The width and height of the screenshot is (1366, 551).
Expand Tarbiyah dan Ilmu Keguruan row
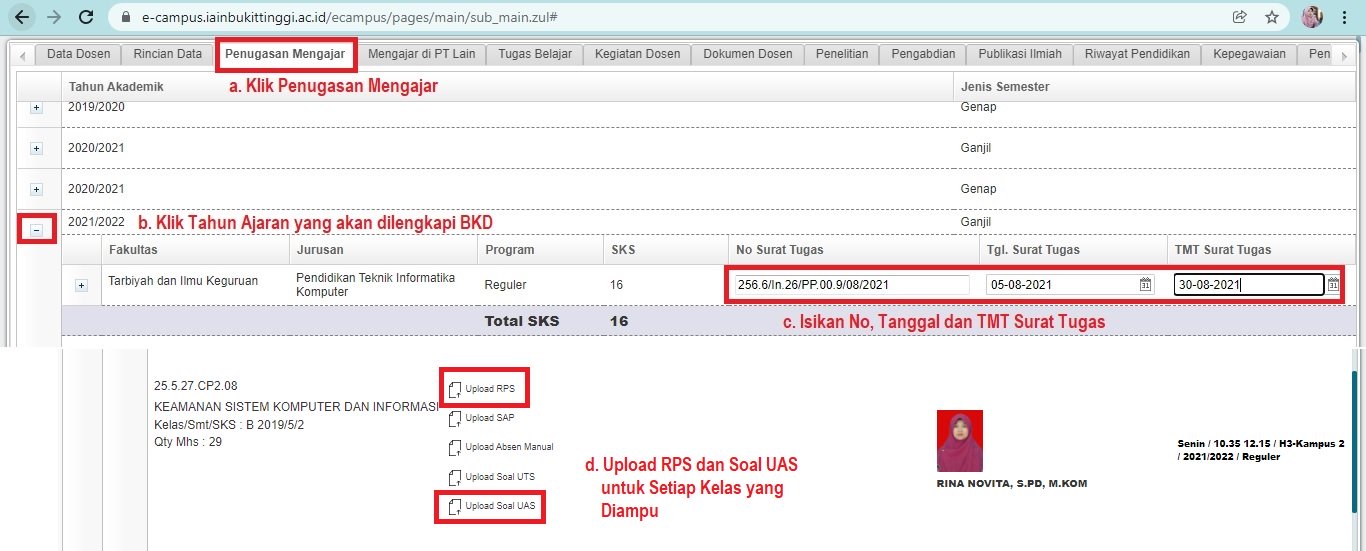(x=82, y=285)
